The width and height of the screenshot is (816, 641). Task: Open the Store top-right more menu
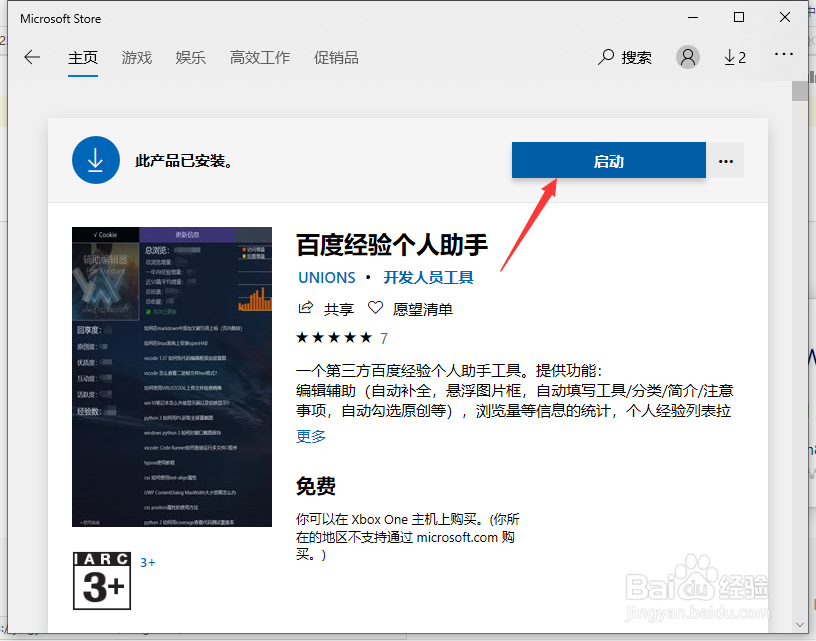[x=784, y=54]
